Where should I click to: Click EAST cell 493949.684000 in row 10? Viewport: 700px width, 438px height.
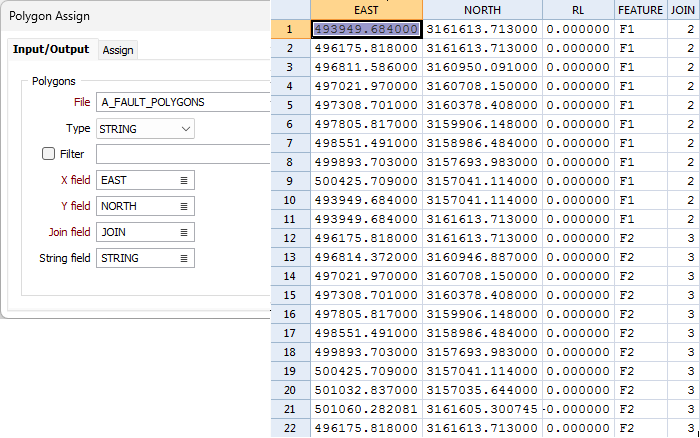pyautogui.click(x=367, y=200)
